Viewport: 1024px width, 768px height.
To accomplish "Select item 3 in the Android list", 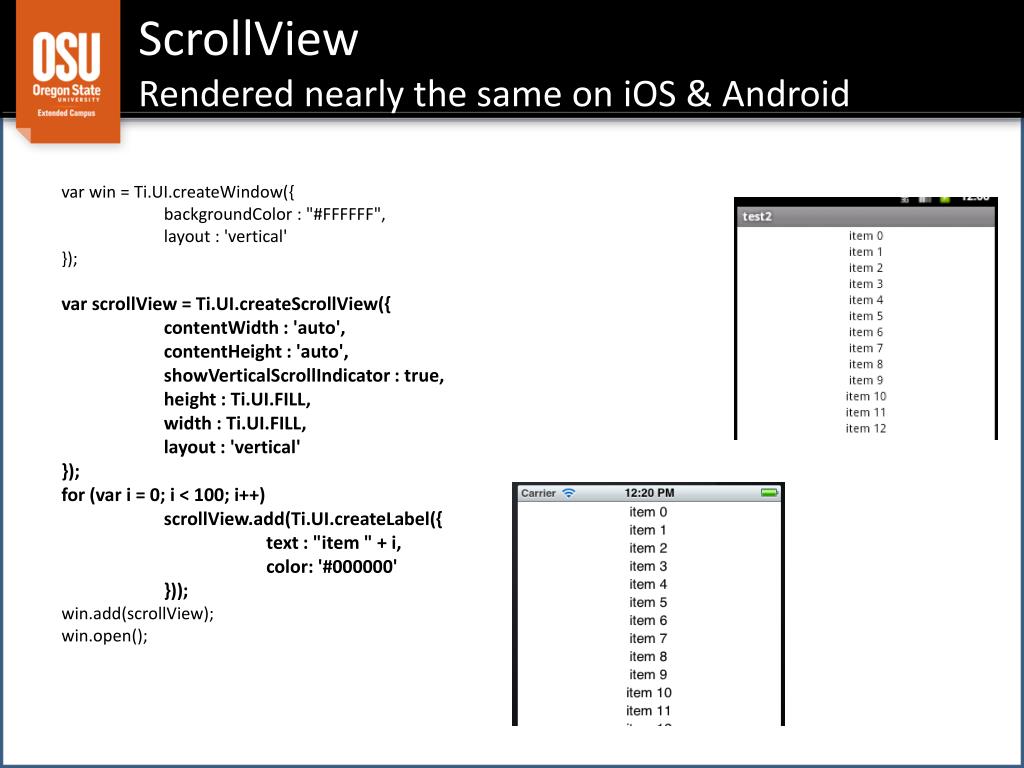I will click(x=866, y=284).
